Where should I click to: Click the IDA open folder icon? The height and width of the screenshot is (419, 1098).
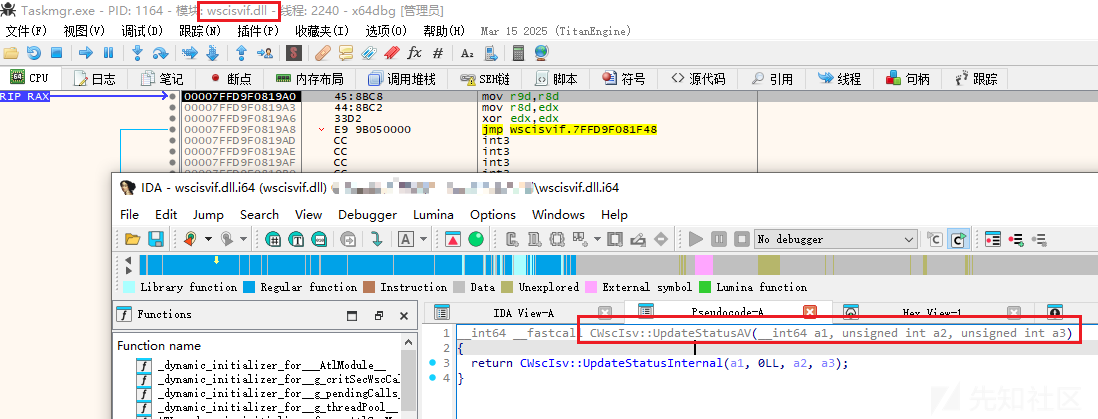pyautogui.click(x=132, y=240)
